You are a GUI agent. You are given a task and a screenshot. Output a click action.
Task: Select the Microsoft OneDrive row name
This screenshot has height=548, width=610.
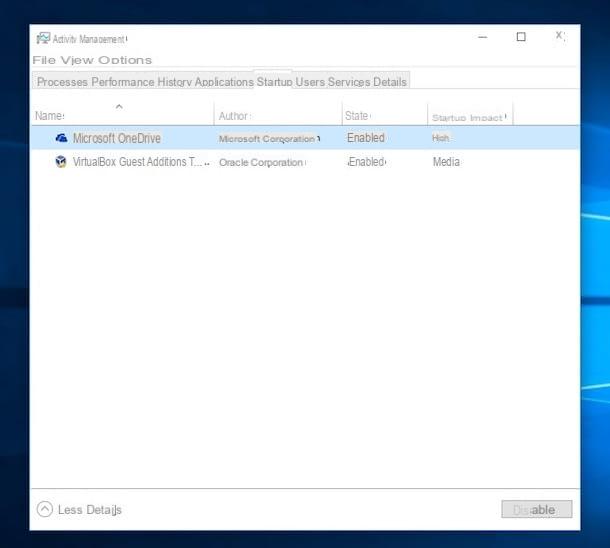pos(117,138)
